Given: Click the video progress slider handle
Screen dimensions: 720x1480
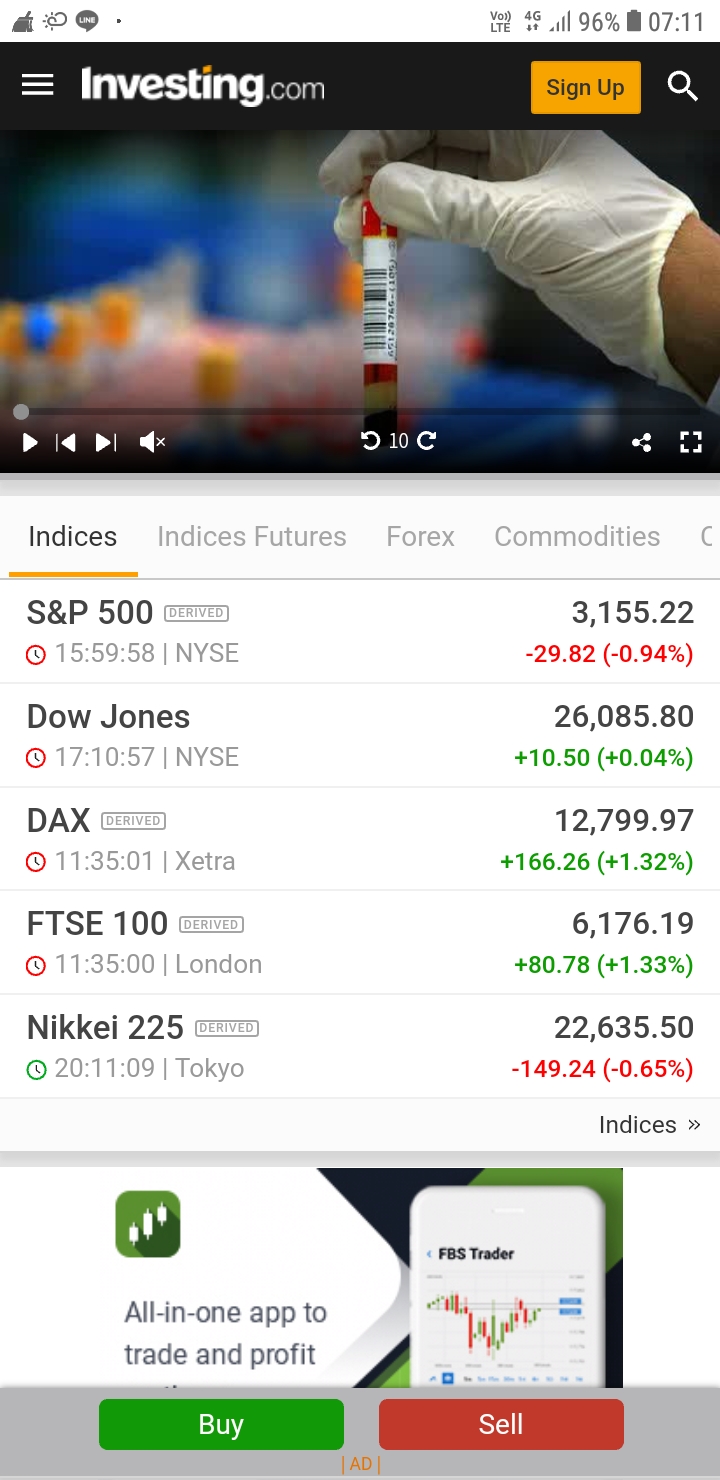Looking at the screenshot, I should (x=21, y=412).
